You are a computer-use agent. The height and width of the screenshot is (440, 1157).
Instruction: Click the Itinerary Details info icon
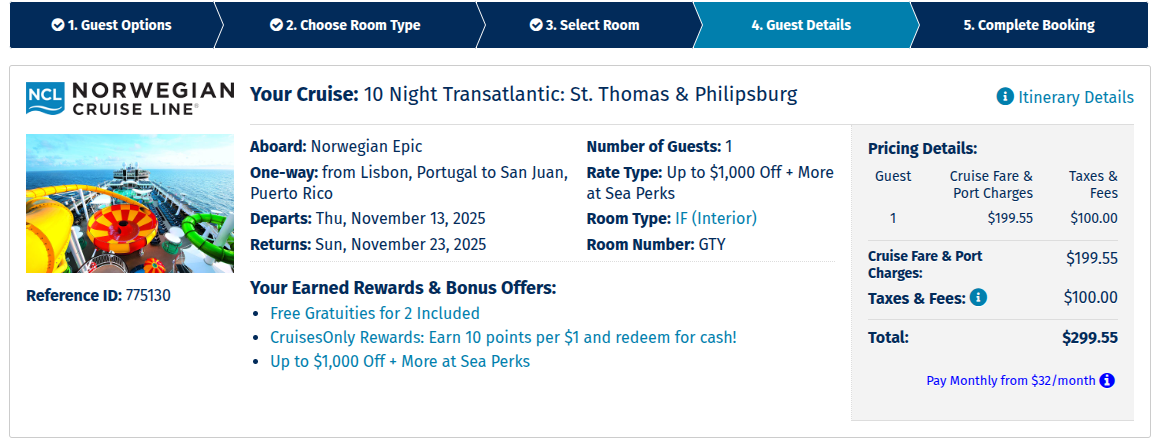(1005, 97)
